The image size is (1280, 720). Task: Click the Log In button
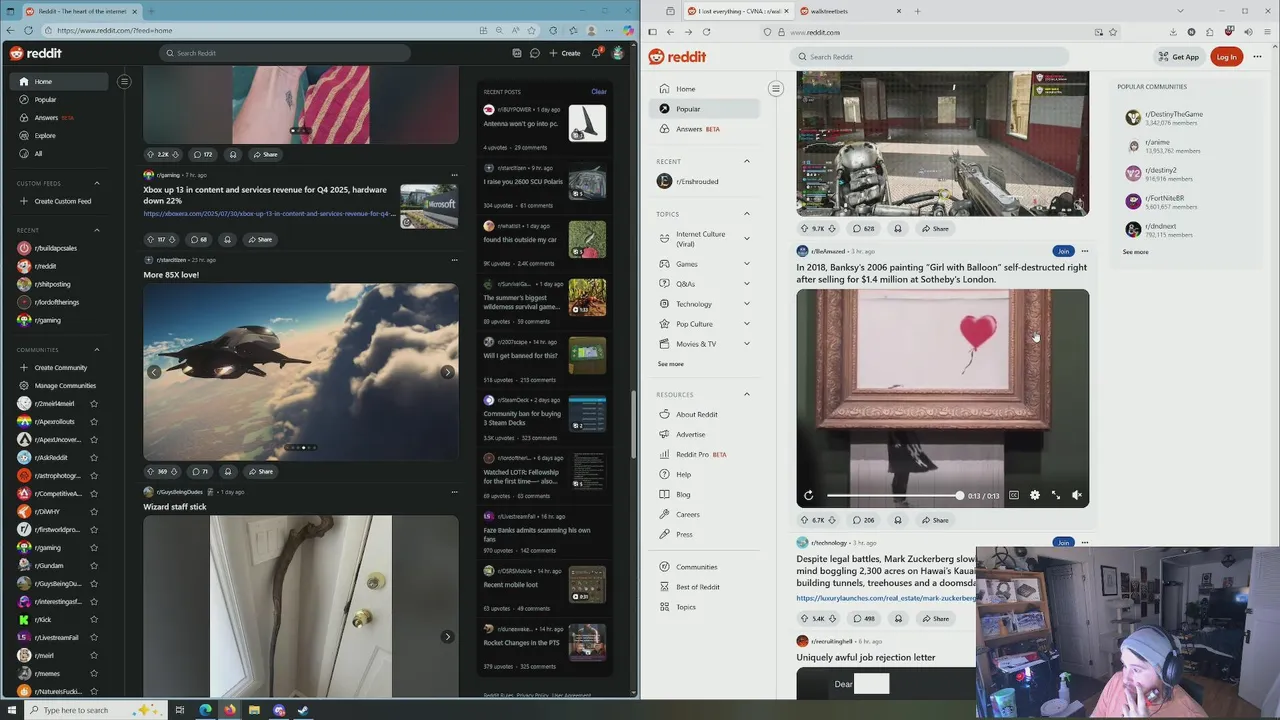(x=1226, y=57)
